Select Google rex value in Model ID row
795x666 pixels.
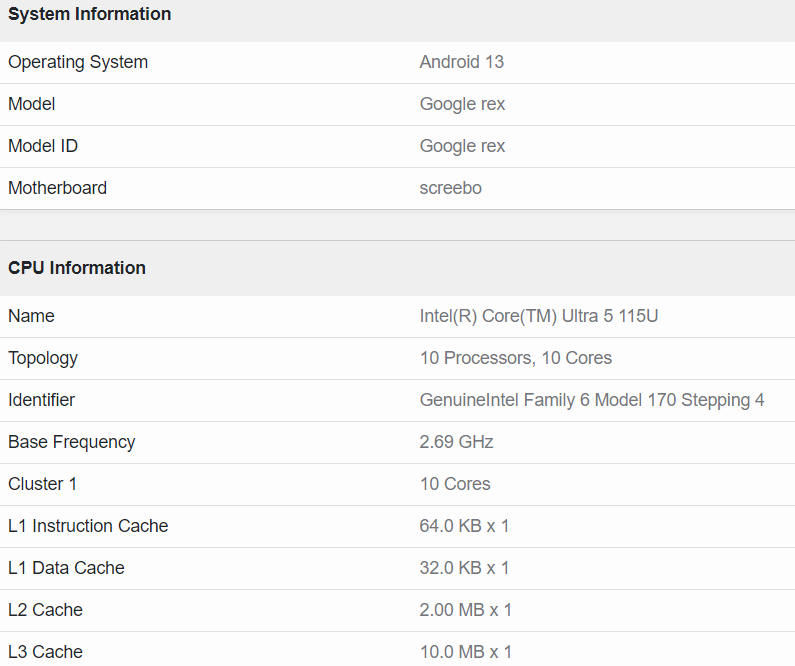pyautogui.click(x=462, y=146)
